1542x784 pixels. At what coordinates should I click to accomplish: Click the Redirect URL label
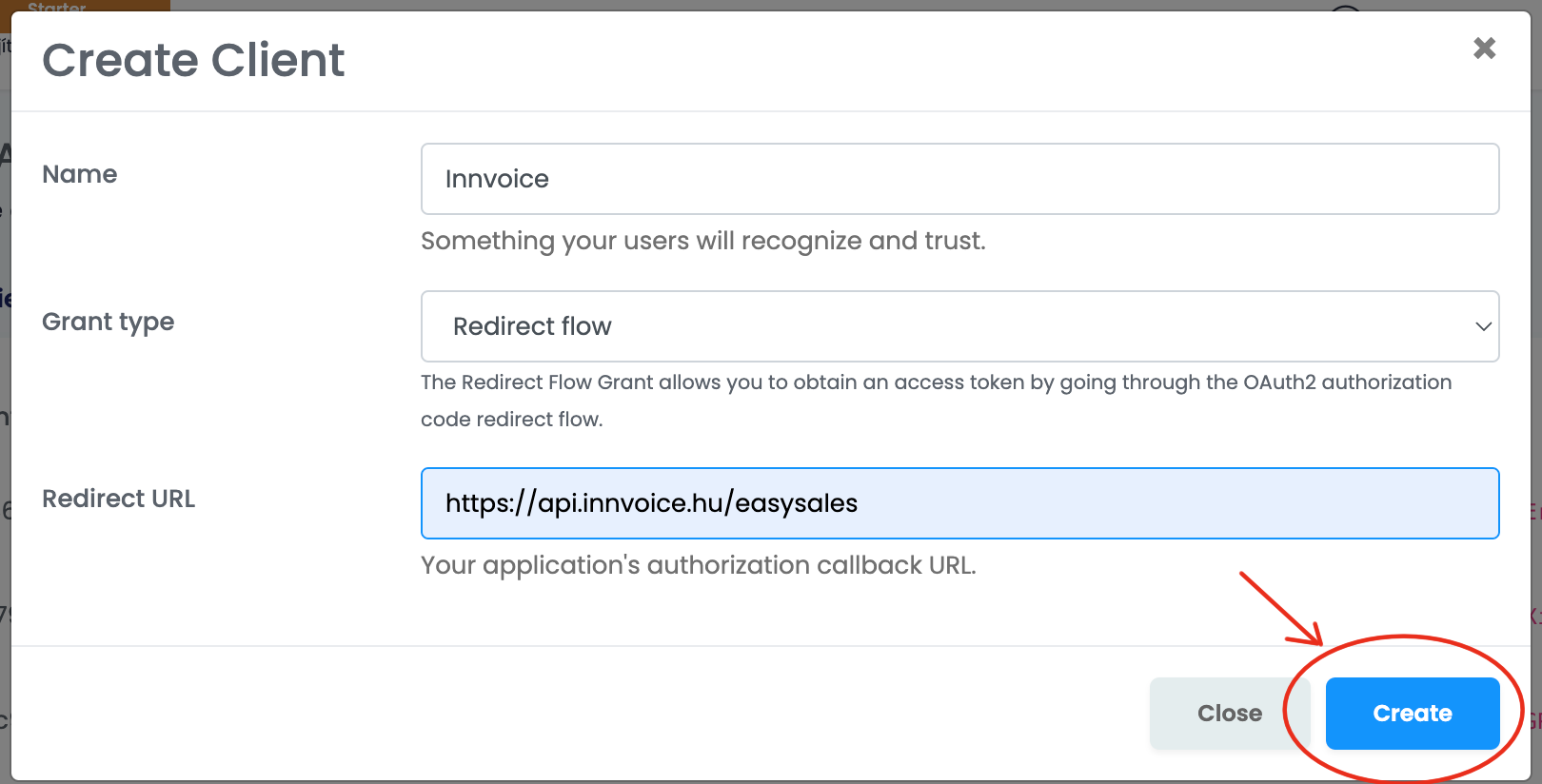119,499
